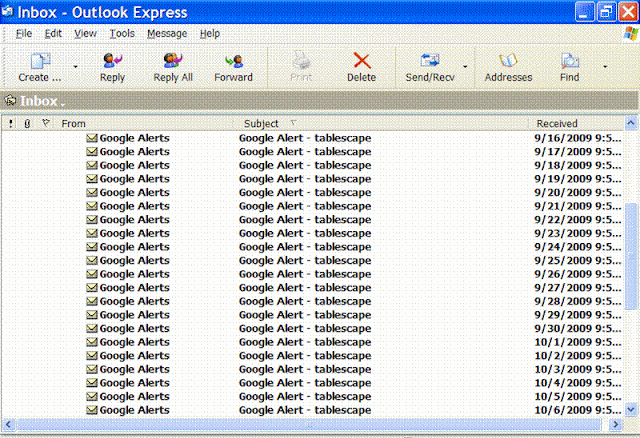Open the Addresses book icon
The width and height of the screenshot is (640, 438).
point(508,61)
